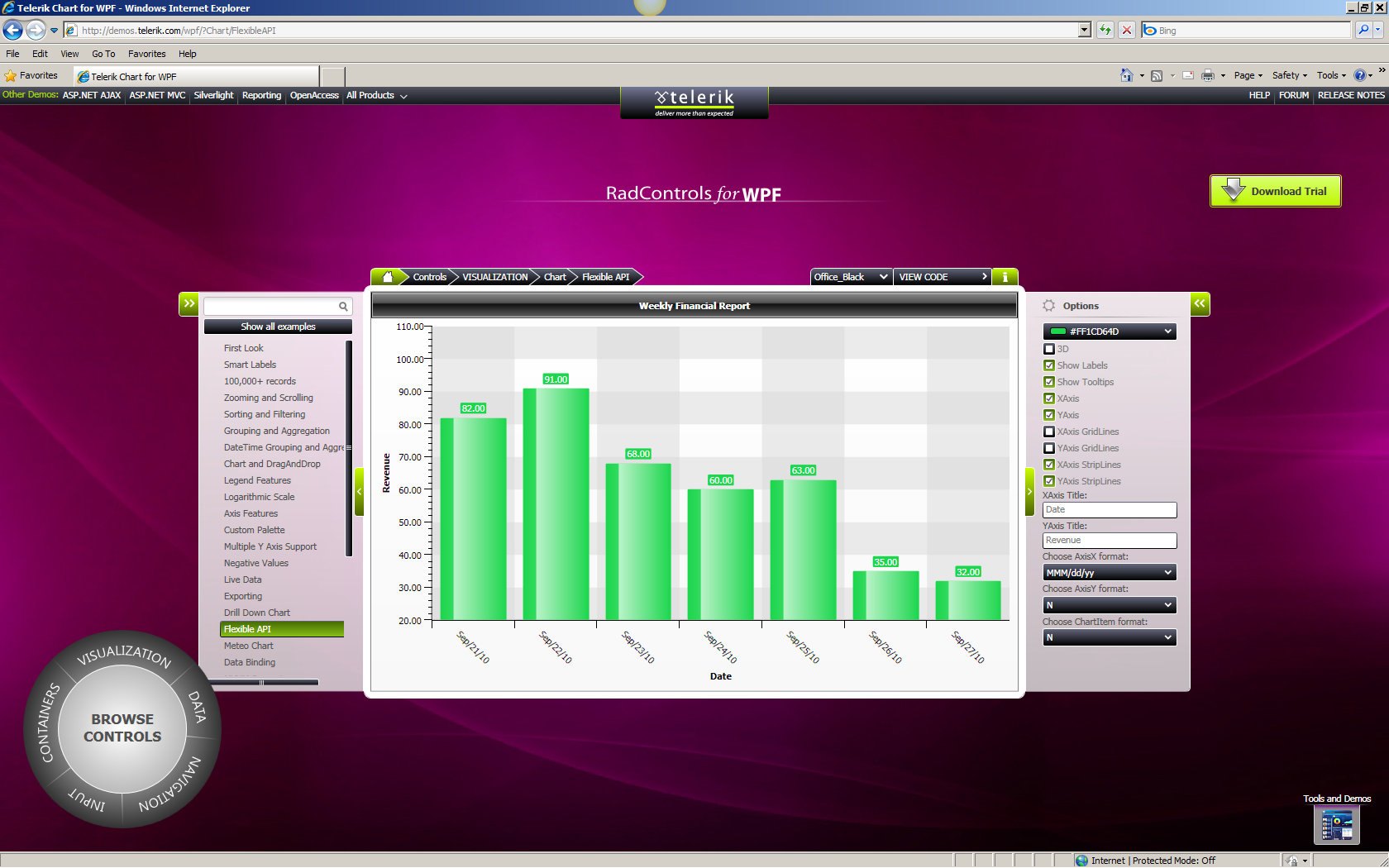Open the Choose AxisY format dropdown

pos(1110,605)
